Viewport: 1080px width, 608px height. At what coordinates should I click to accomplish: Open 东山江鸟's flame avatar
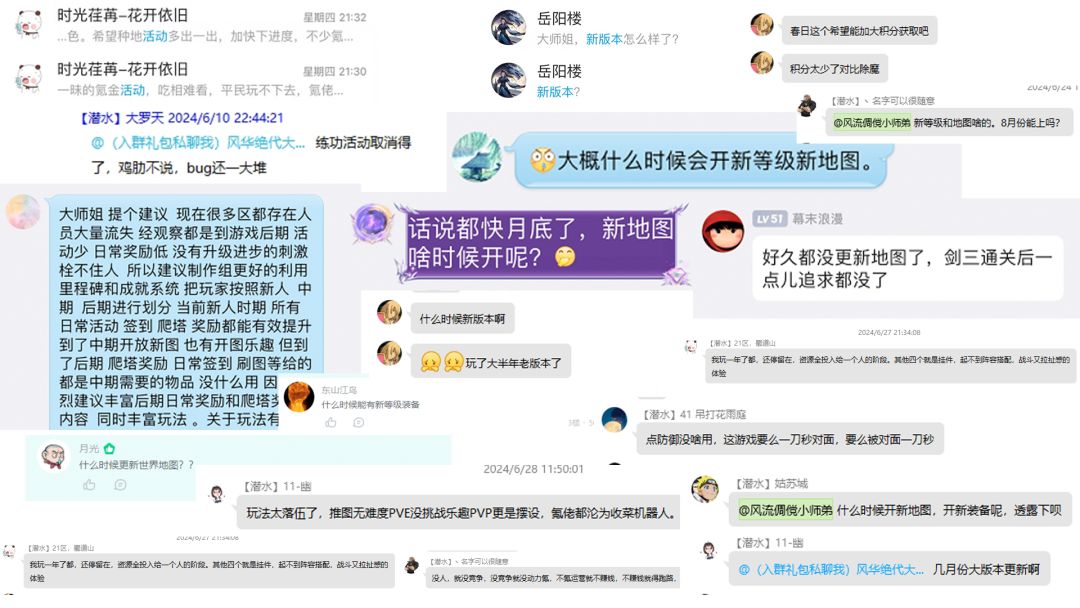[299, 397]
